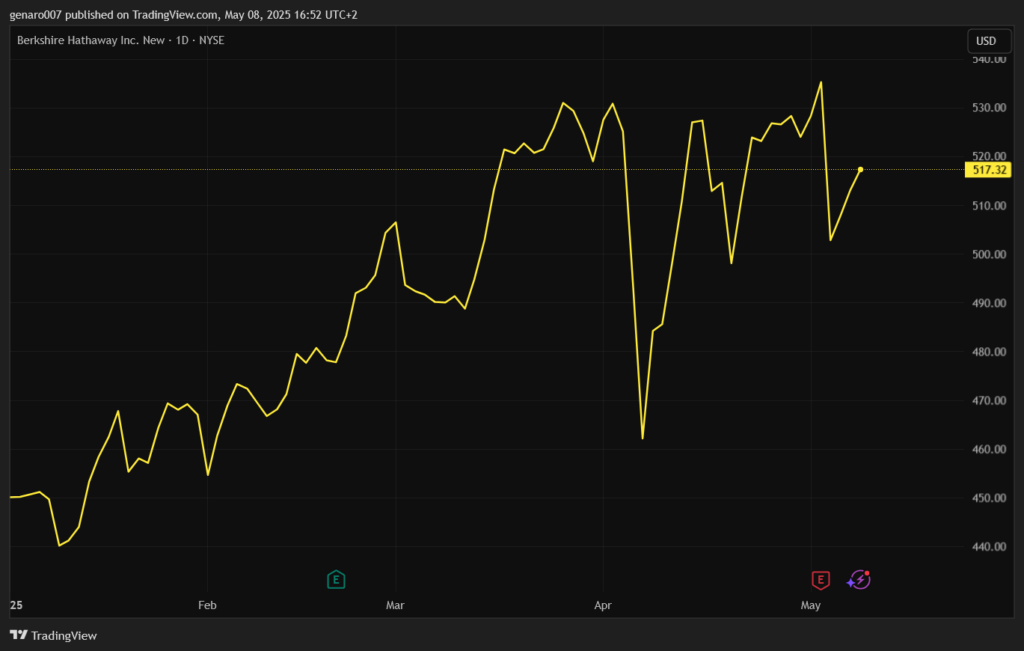Click the green earnings E marker
This screenshot has height=651, width=1024.
tap(337, 579)
